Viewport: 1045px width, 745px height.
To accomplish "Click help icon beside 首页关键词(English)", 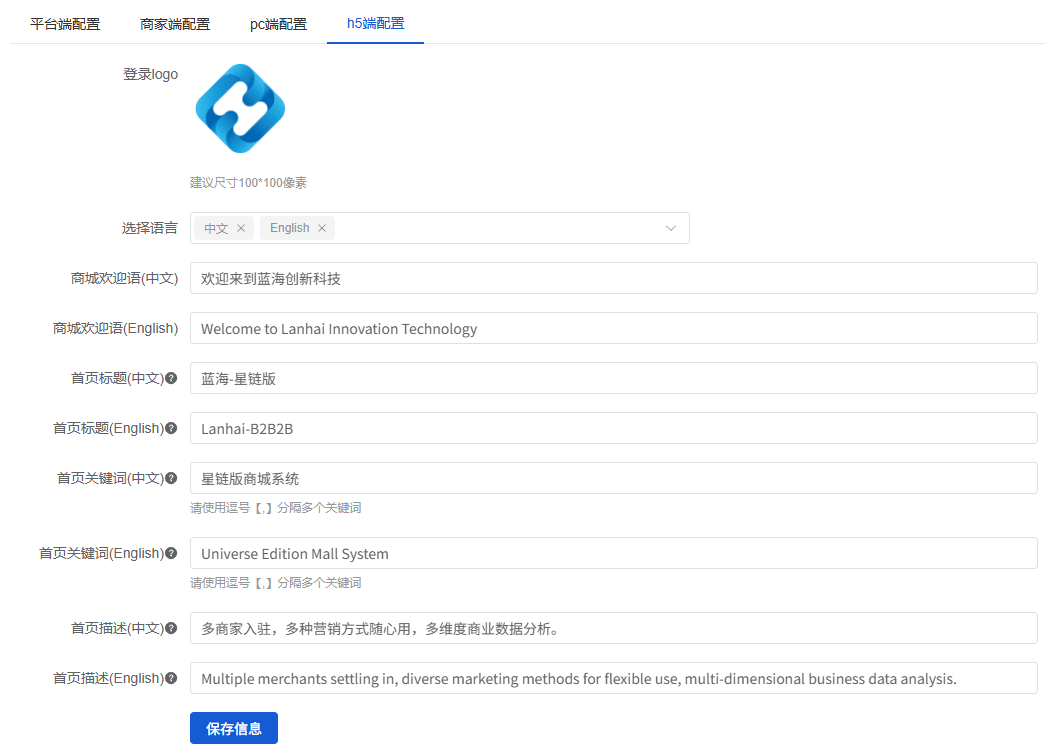I will point(171,553).
